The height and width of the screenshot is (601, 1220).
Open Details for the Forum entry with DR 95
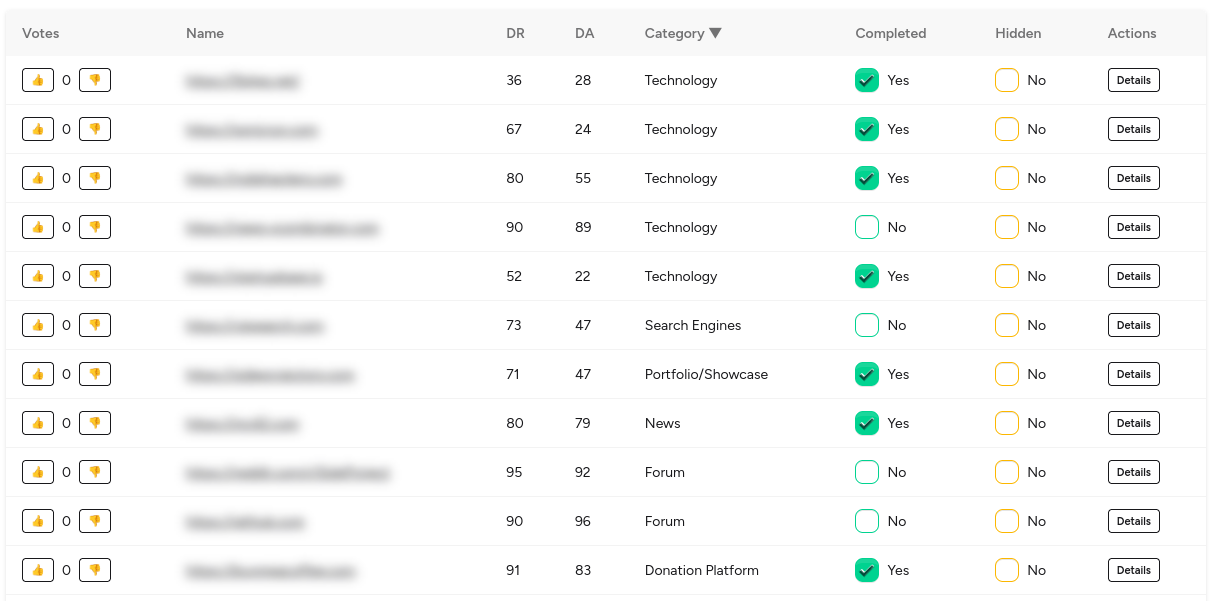1133,472
